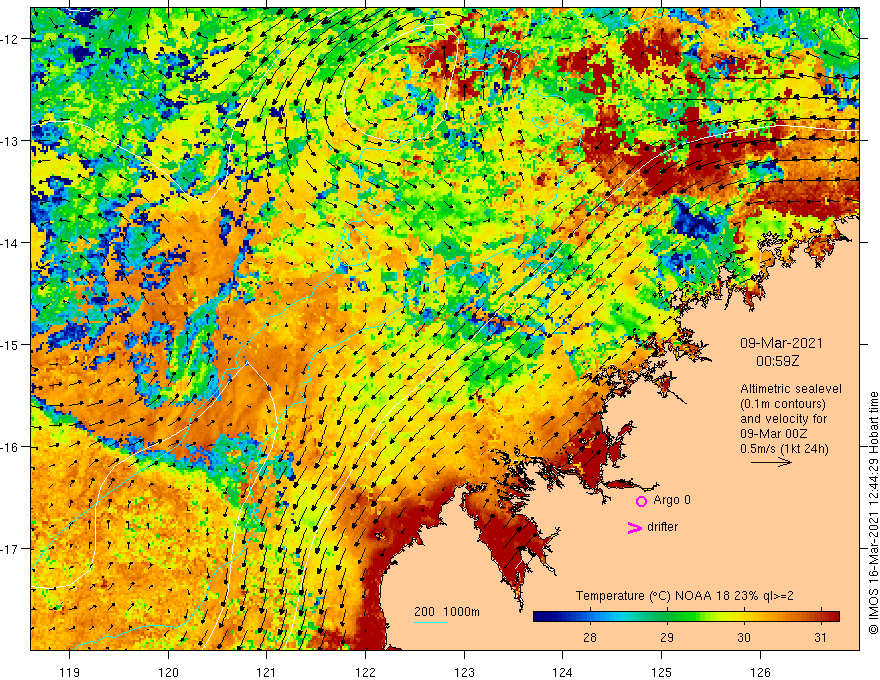Click latitude axis label -13

coord(10,141)
